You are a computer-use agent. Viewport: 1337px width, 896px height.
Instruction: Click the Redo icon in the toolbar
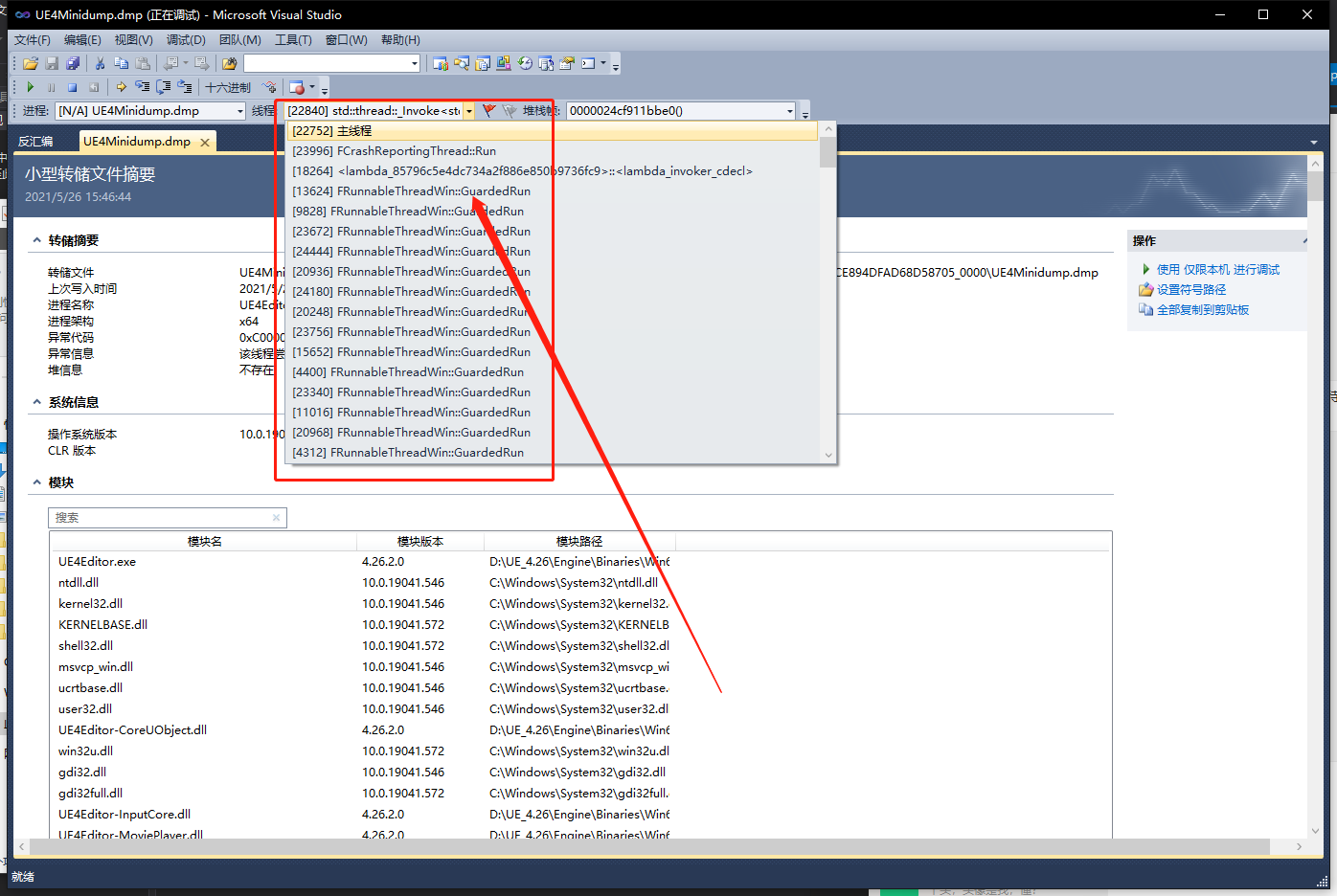pos(201,63)
